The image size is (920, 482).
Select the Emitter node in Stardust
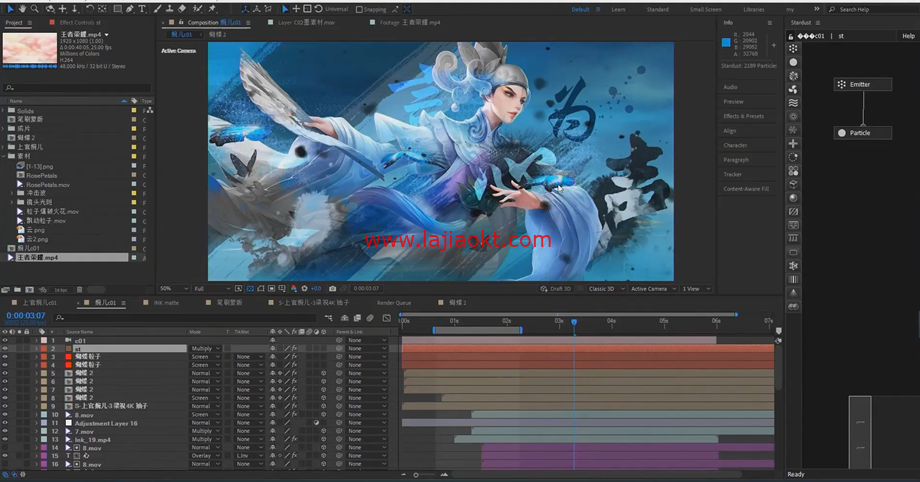tap(862, 84)
